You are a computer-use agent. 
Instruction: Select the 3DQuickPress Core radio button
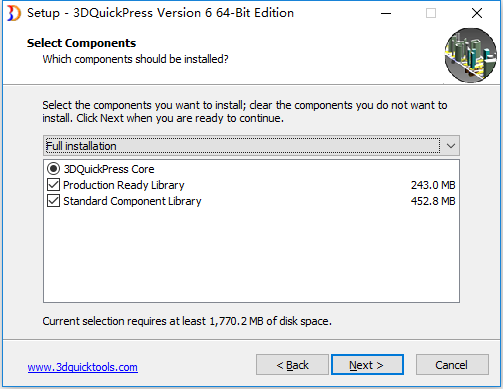coord(53,169)
